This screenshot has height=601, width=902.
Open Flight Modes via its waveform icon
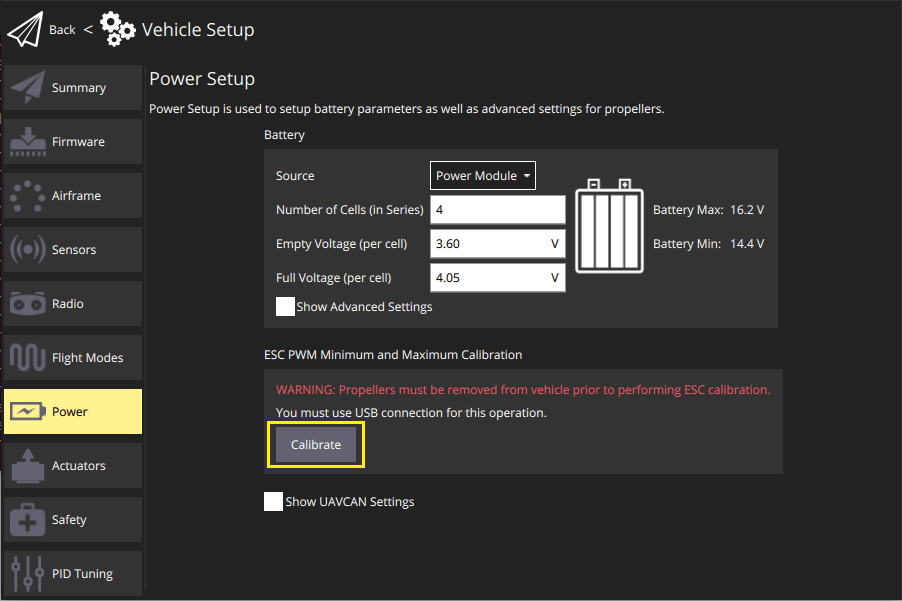point(28,357)
